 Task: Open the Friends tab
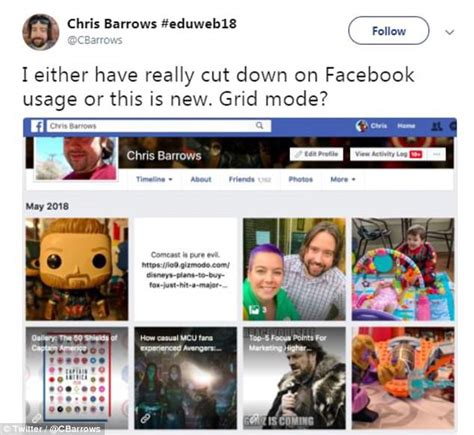(249, 179)
